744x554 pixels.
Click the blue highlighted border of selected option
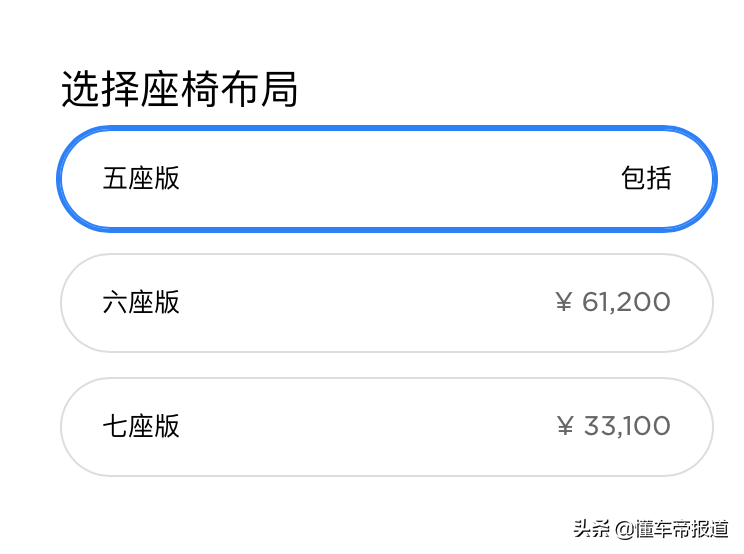click(x=386, y=130)
